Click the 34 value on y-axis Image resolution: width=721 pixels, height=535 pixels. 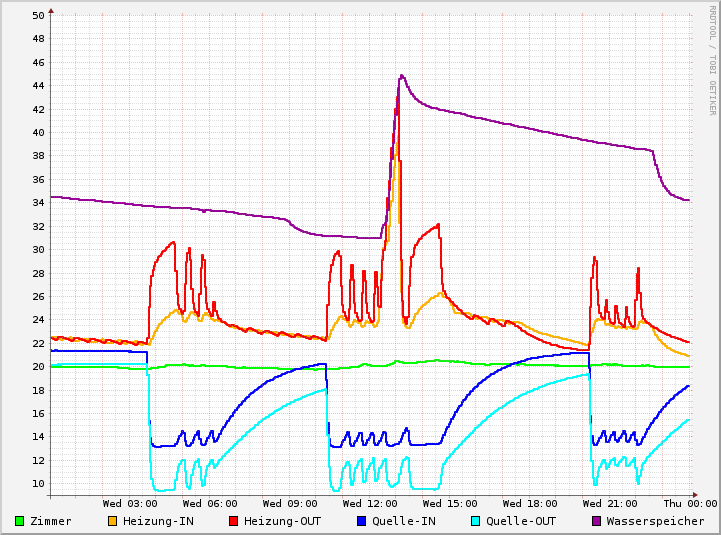[38, 202]
